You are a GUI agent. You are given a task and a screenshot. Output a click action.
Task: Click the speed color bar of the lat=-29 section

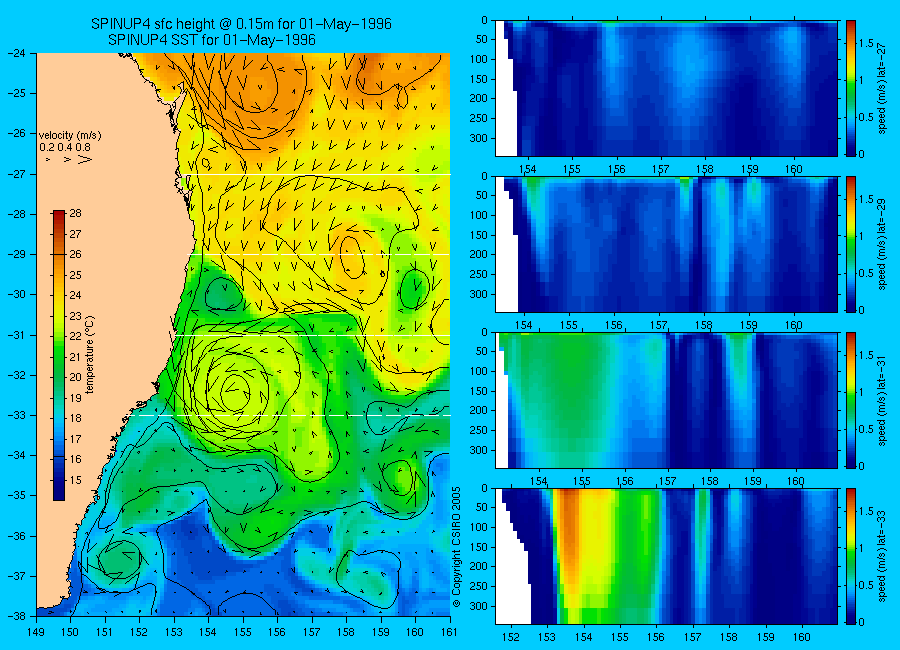tap(851, 244)
